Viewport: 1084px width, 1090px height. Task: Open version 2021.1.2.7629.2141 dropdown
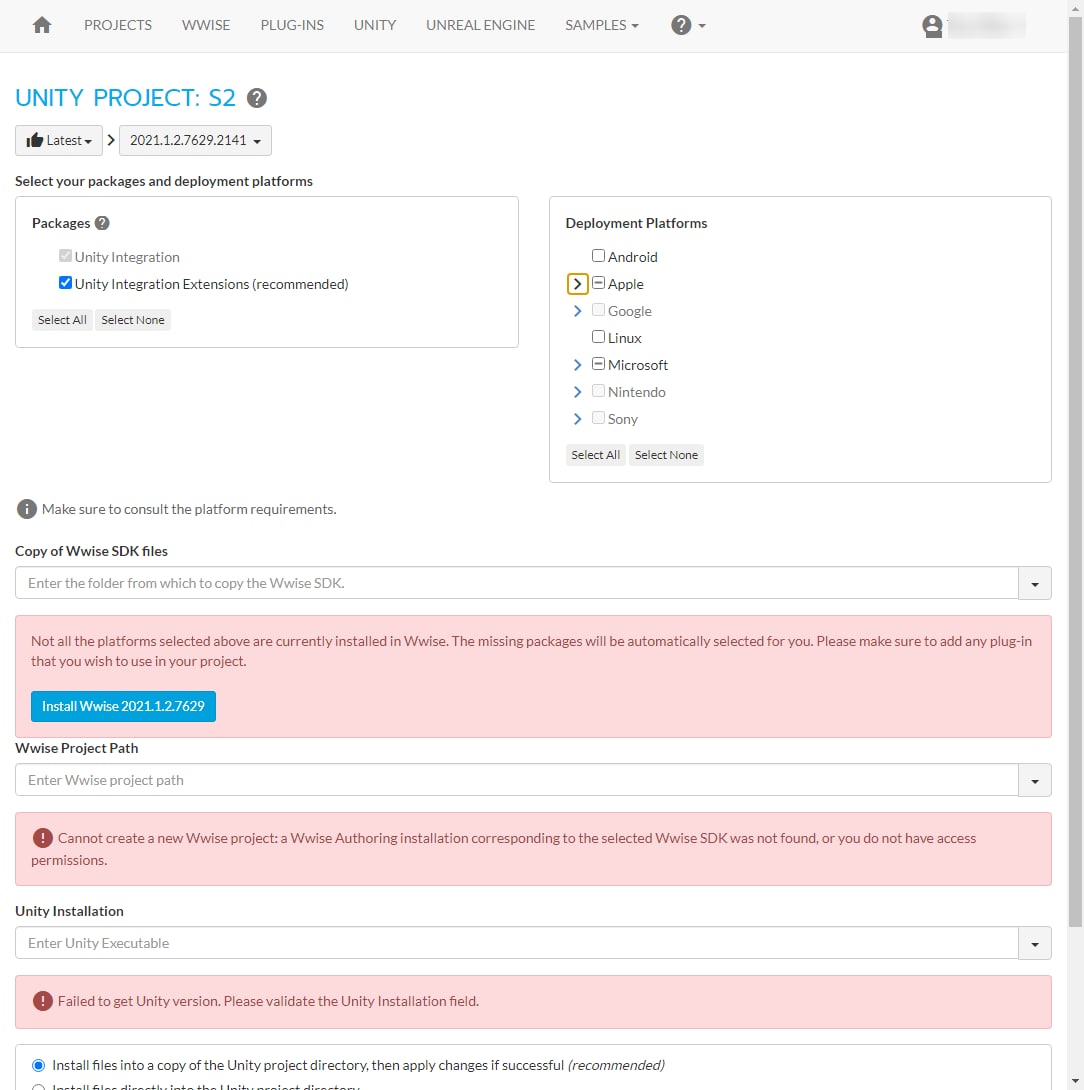(x=195, y=140)
